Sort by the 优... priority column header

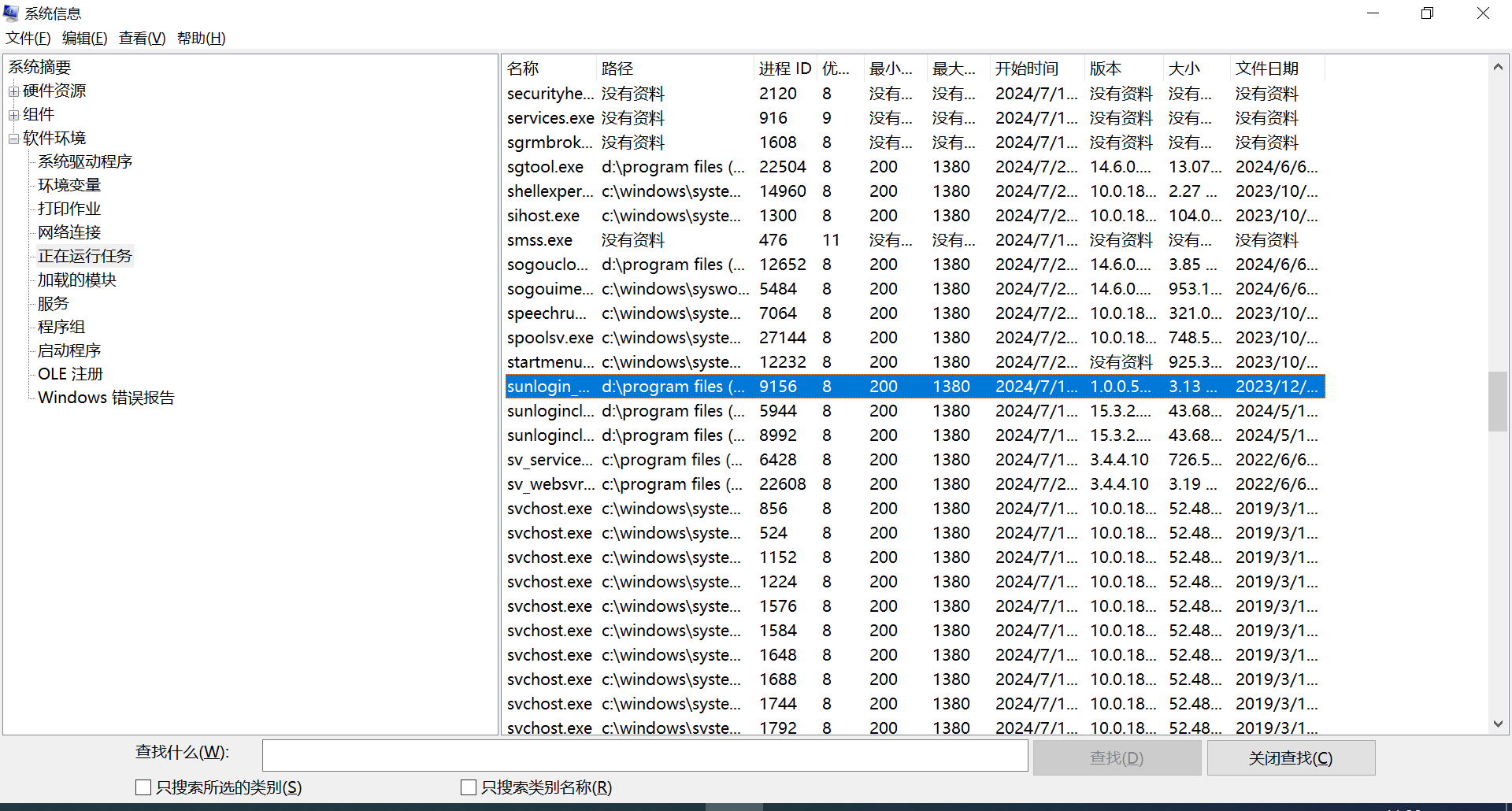[x=840, y=69]
